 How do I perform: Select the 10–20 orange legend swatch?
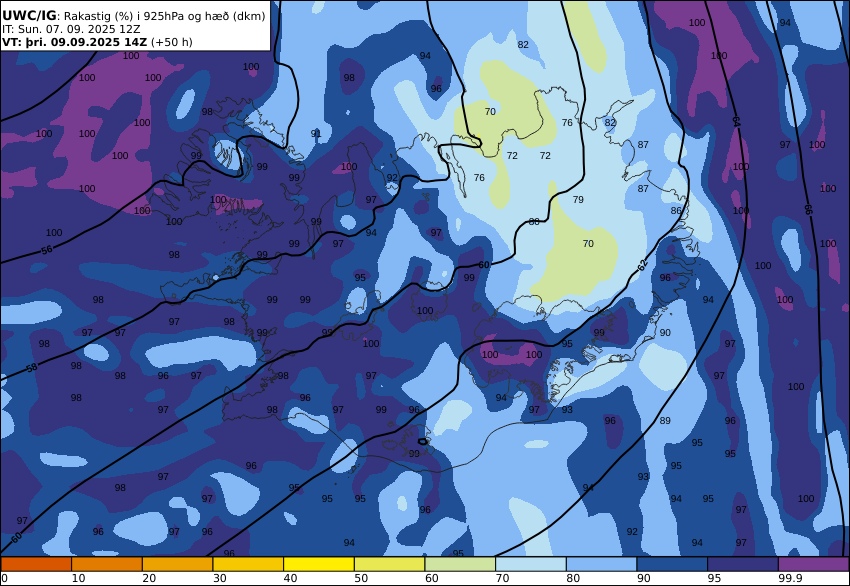click(x=107, y=564)
